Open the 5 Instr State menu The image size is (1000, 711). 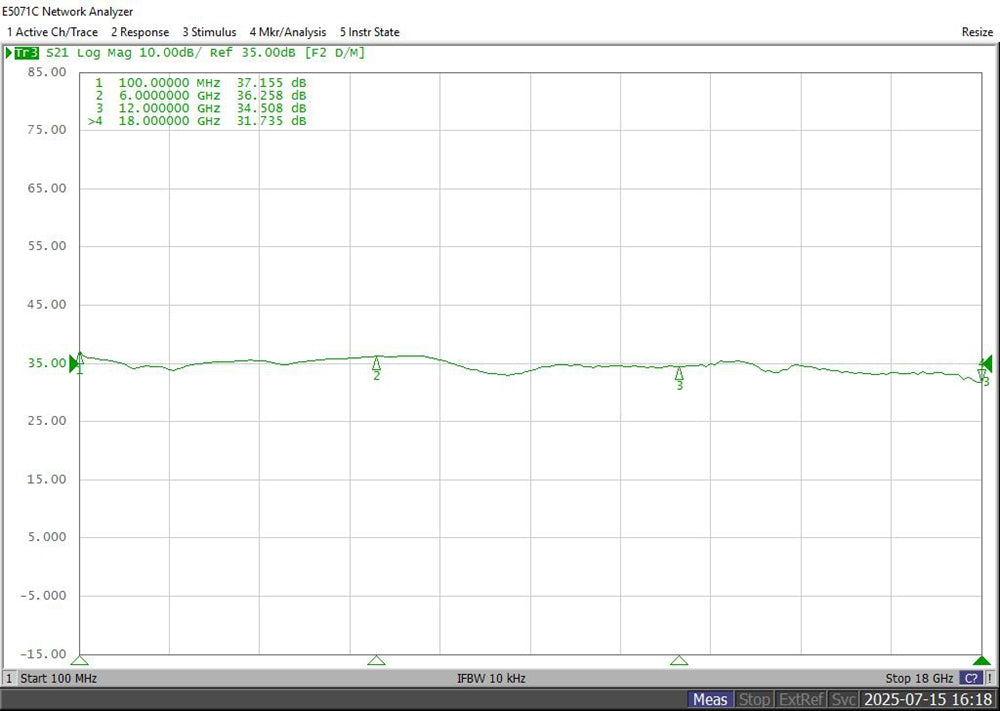[370, 32]
